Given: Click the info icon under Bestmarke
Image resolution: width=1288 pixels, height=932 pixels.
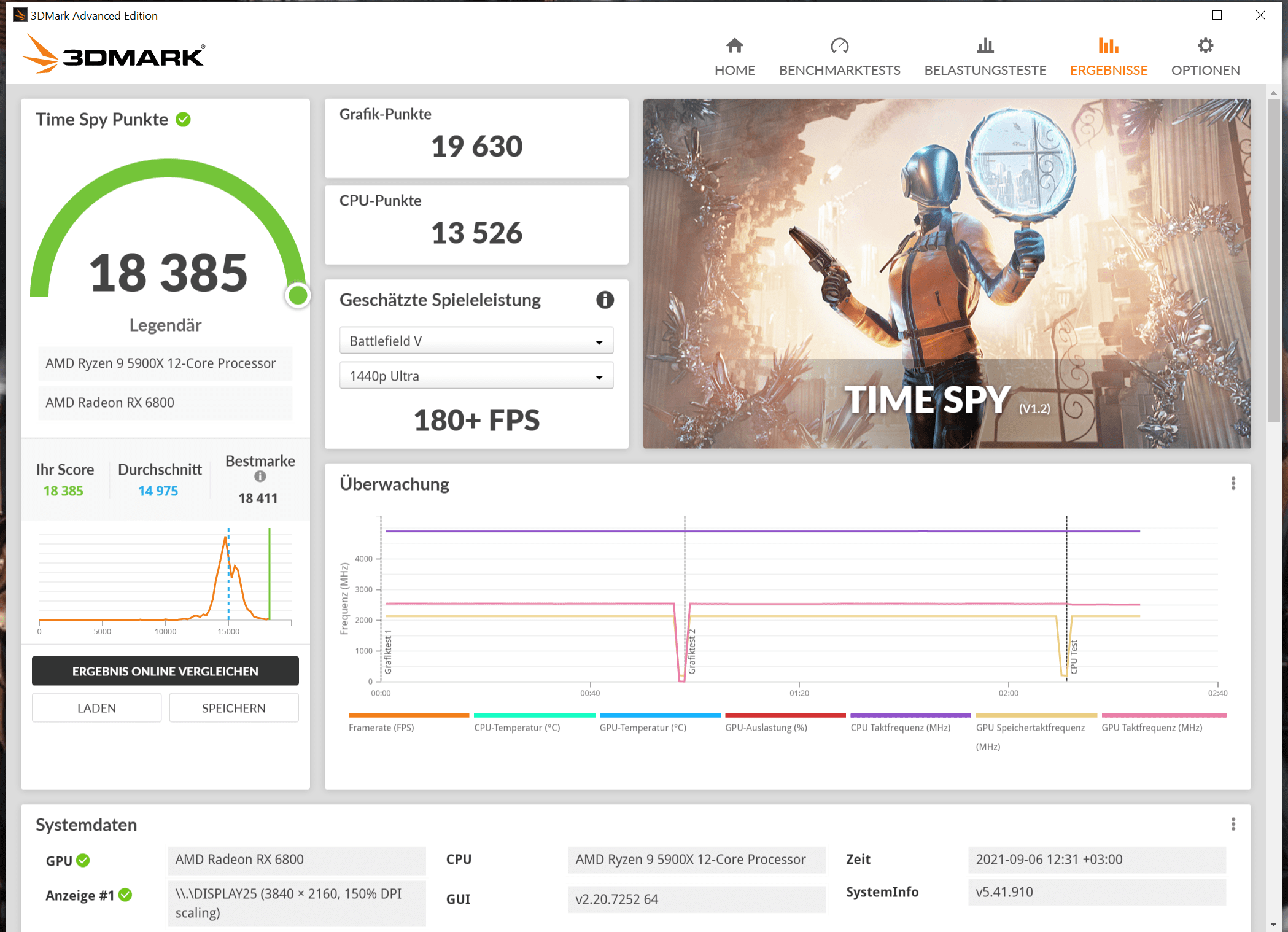Looking at the screenshot, I should click(260, 476).
